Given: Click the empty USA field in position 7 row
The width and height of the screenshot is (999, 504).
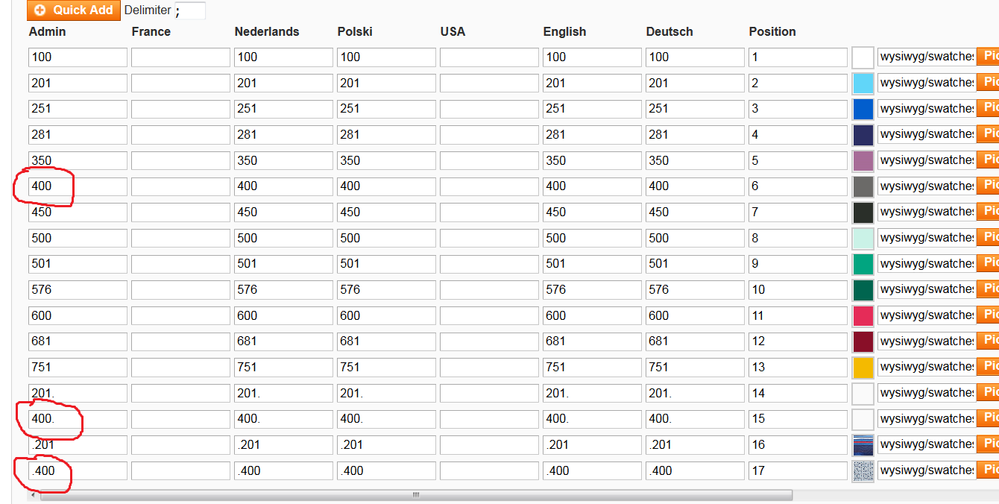Looking at the screenshot, I should [489, 212].
